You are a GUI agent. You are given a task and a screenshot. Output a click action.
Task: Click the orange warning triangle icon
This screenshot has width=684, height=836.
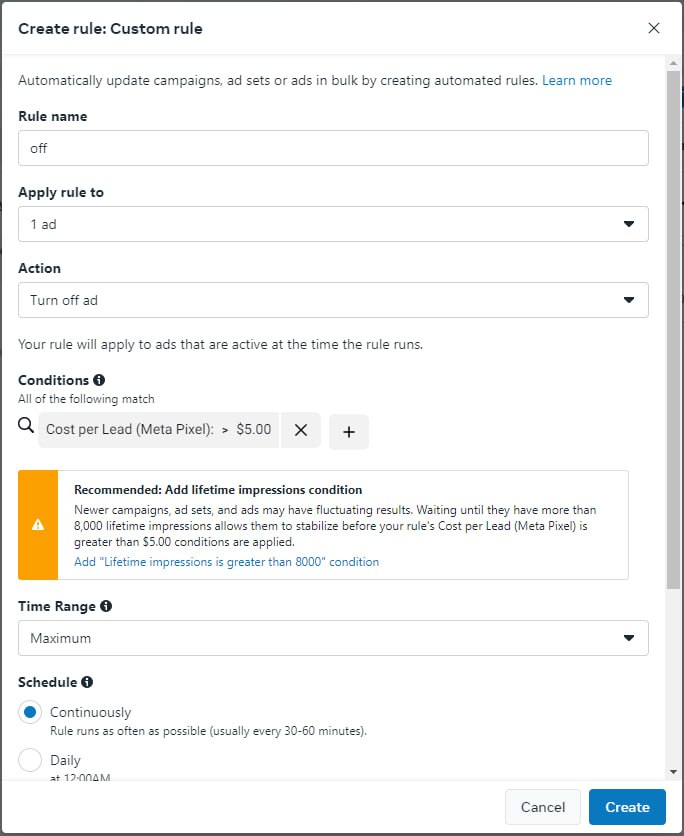pyautogui.click(x=38, y=525)
